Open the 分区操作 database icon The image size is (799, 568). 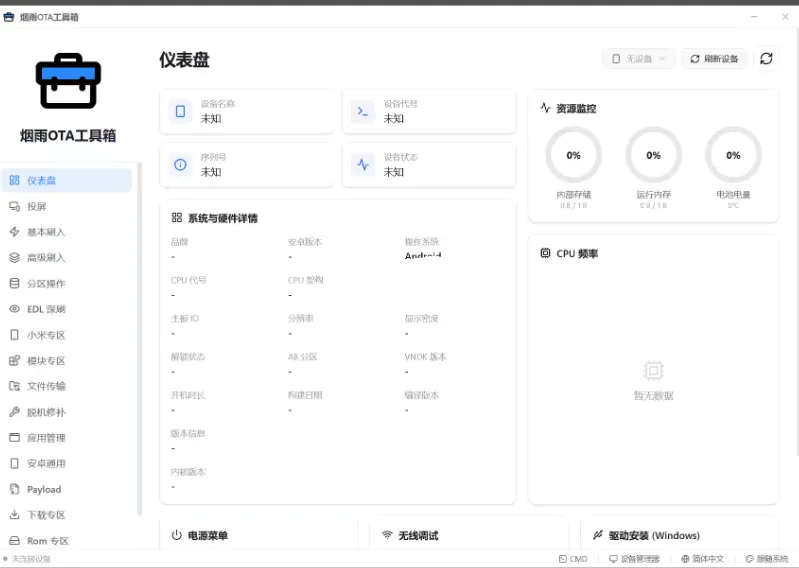click(x=14, y=283)
